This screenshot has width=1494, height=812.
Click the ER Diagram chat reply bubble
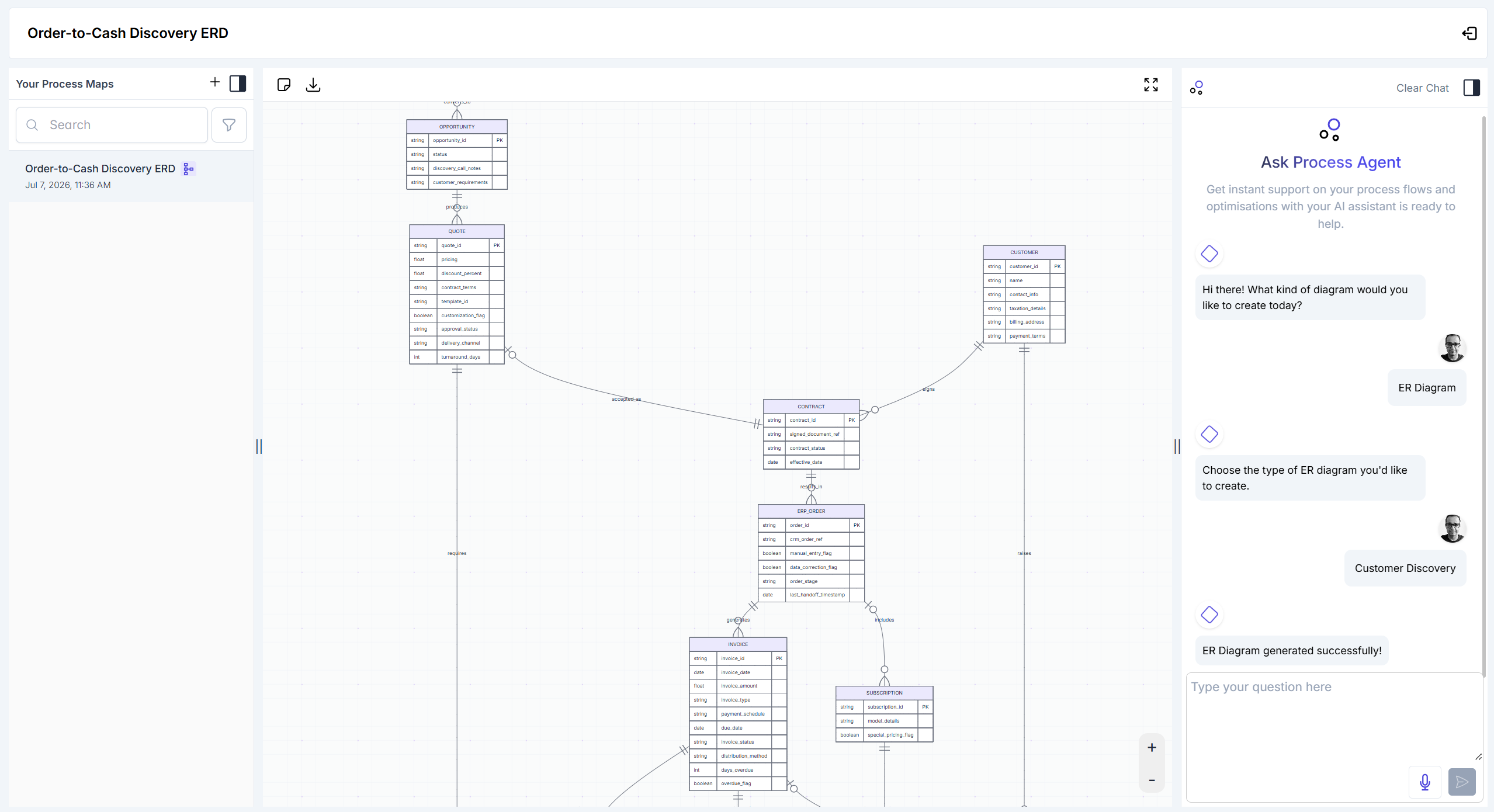1426,388
